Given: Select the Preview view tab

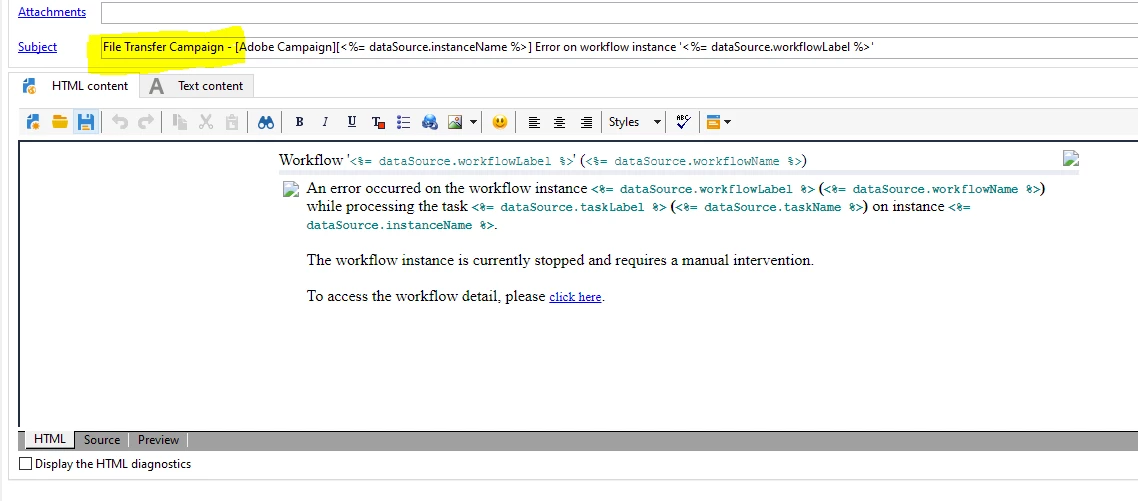Looking at the screenshot, I should [x=158, y=439].
